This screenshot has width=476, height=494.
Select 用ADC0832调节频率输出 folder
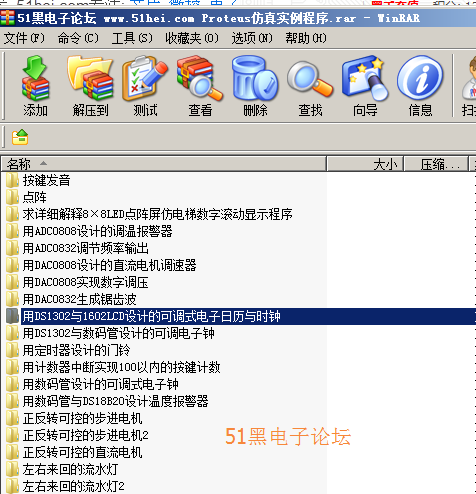click(x=85, y=248)
